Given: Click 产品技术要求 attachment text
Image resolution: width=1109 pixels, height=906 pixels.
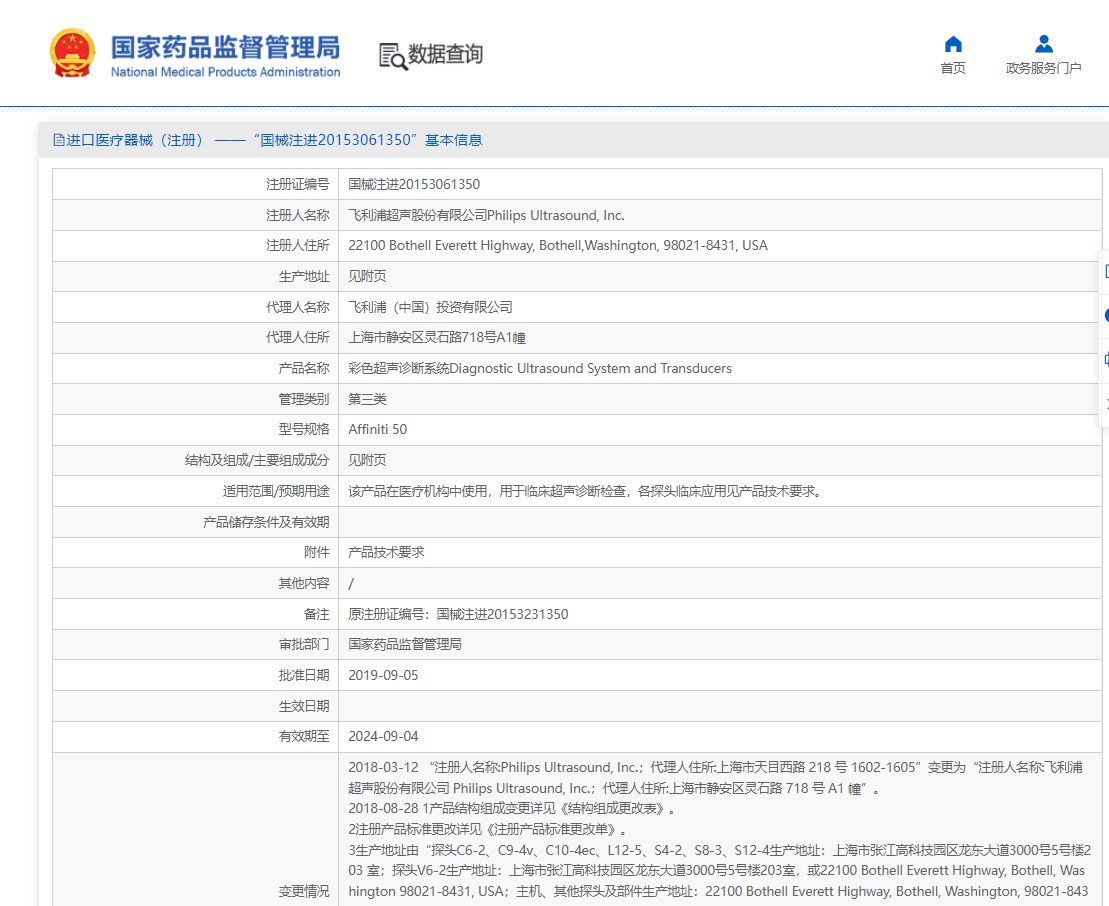Looking at the screenshot, I should pos(386,552).
